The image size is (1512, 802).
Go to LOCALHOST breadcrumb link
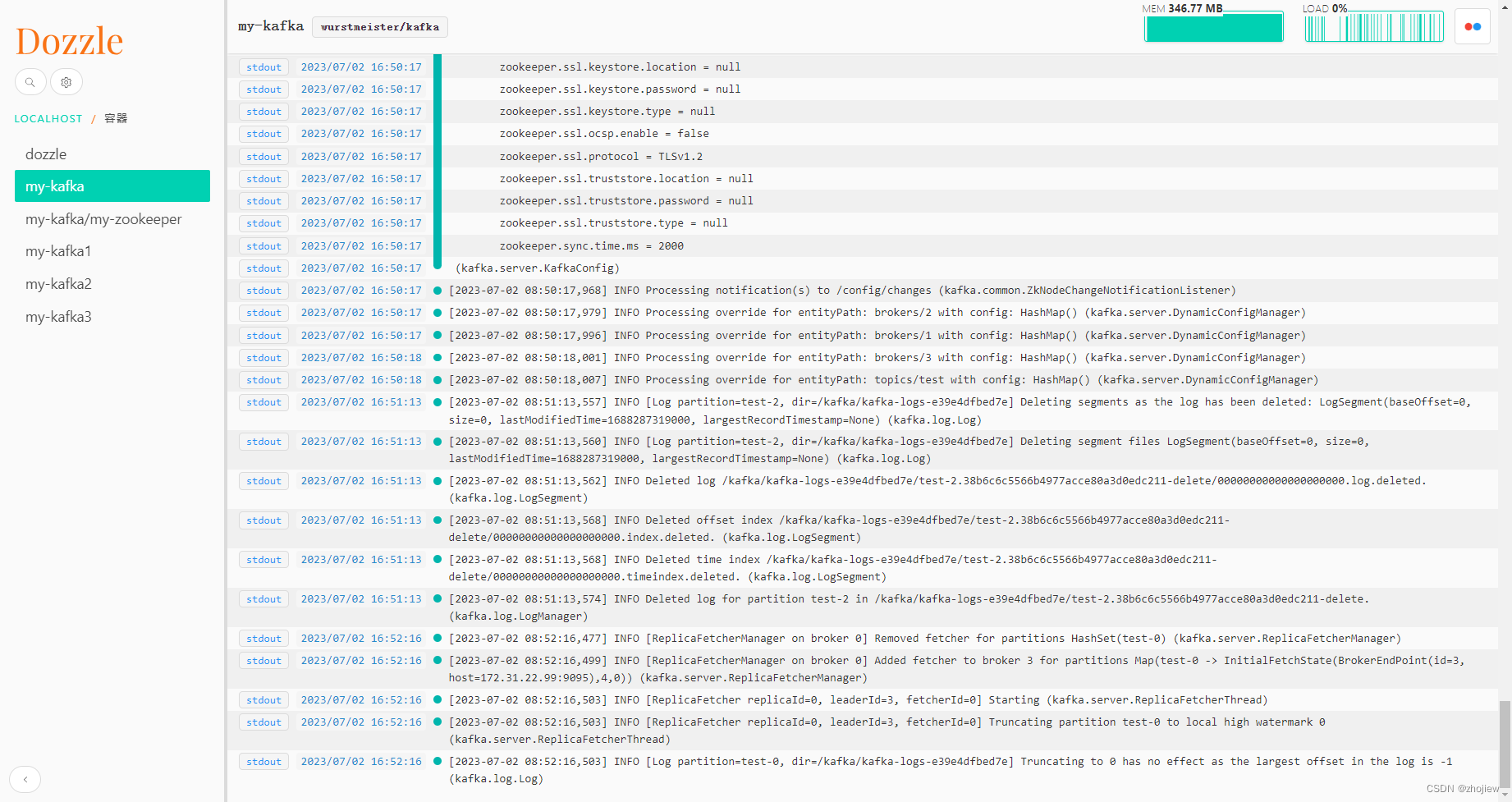tap(48, 118)
